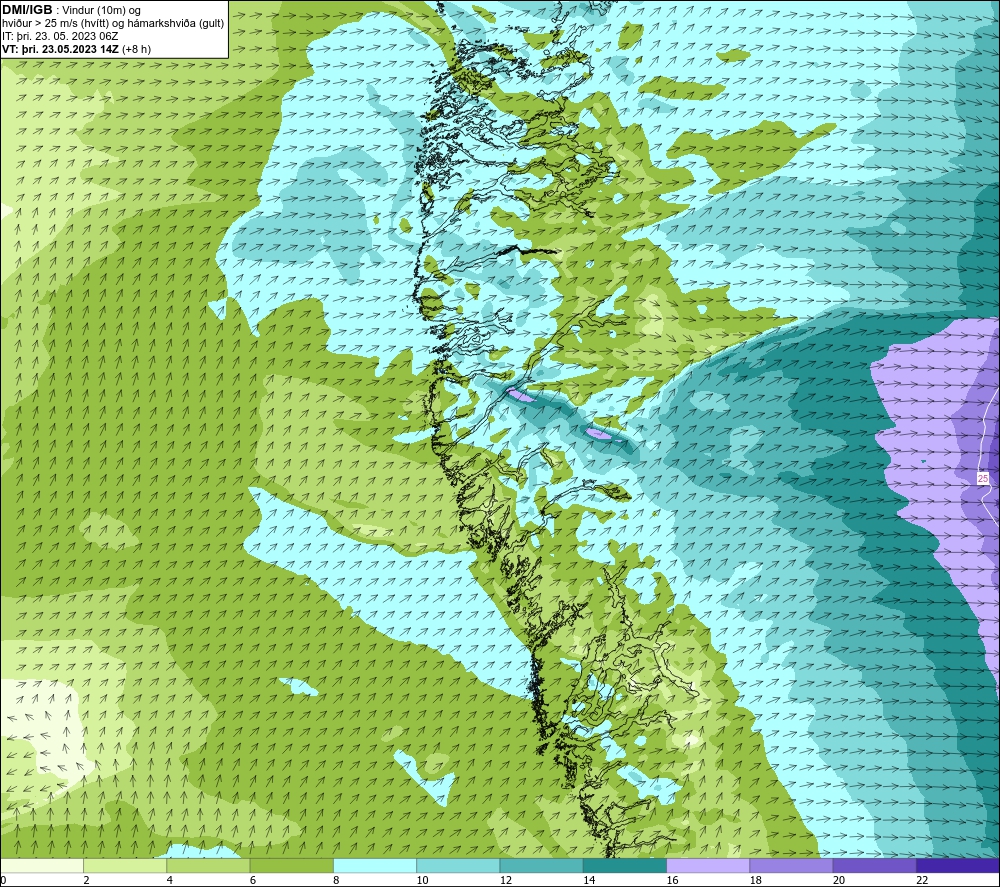This screenshot has height=887, width=1000.
Task: Click the scale label 4
Action: pyautogui.click(x=170, y=880)
